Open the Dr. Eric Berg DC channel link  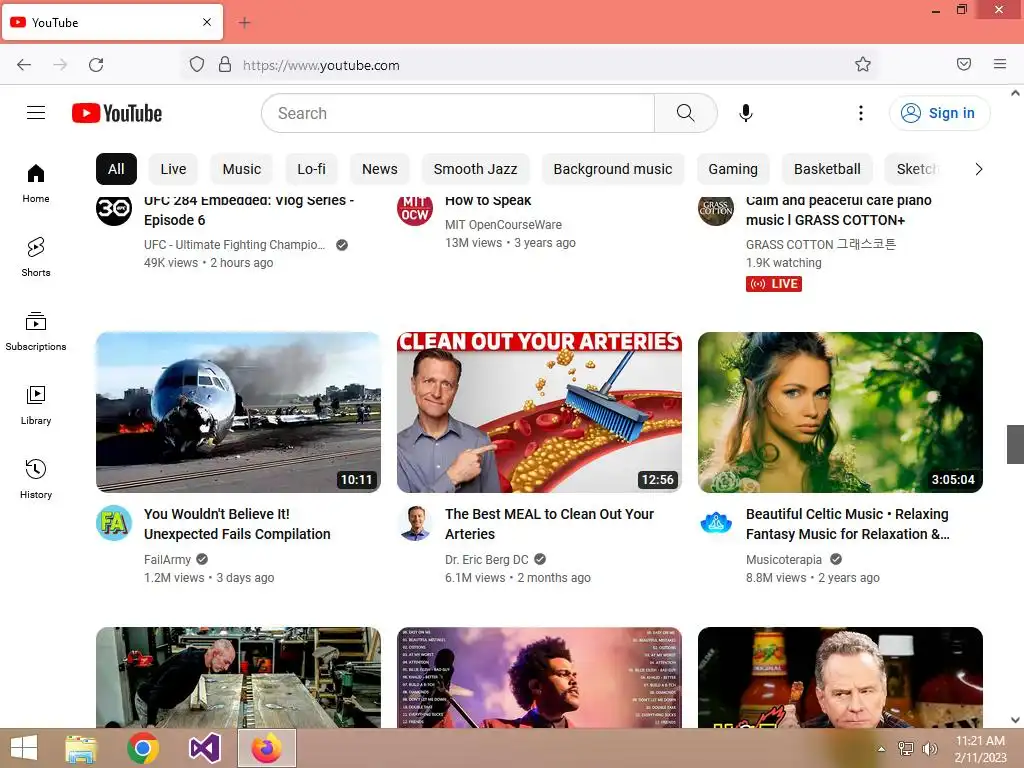487,560
